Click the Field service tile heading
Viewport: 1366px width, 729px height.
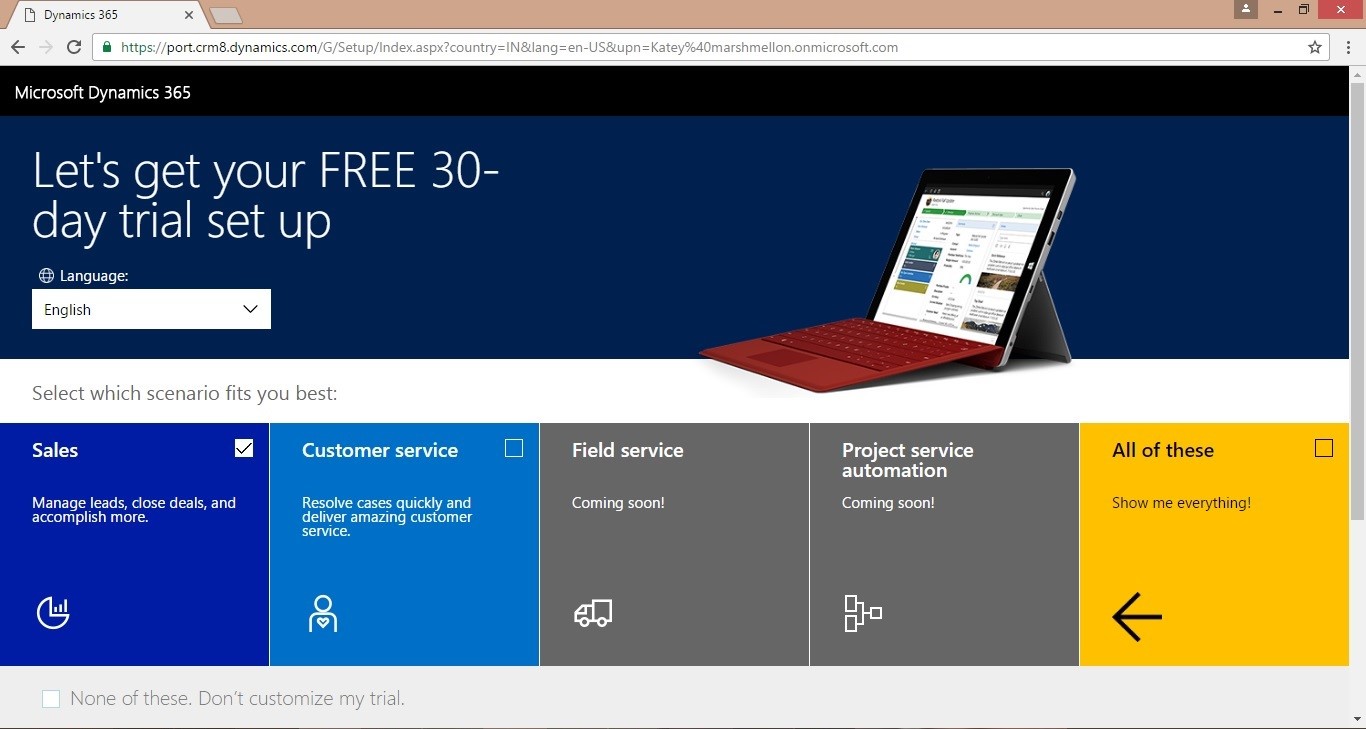coord(628,450)
